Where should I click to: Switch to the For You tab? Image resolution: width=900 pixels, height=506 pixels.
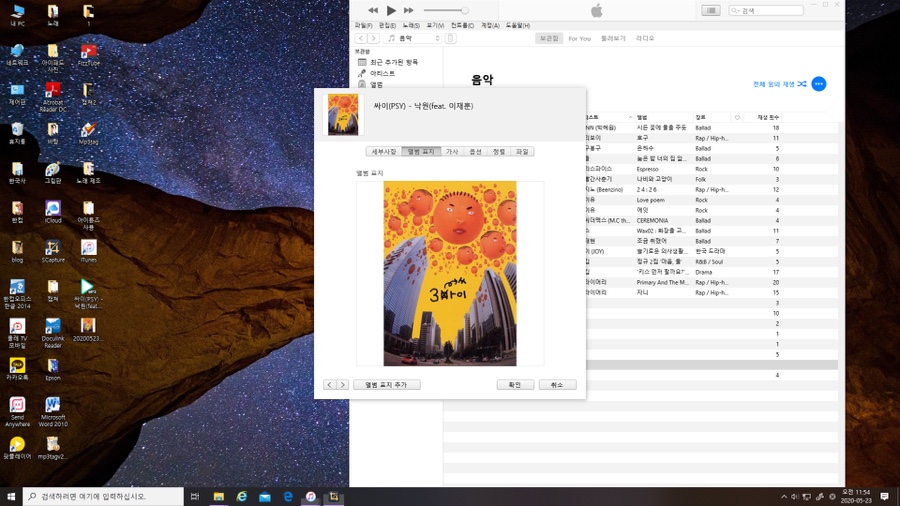[x=579, y=38]
